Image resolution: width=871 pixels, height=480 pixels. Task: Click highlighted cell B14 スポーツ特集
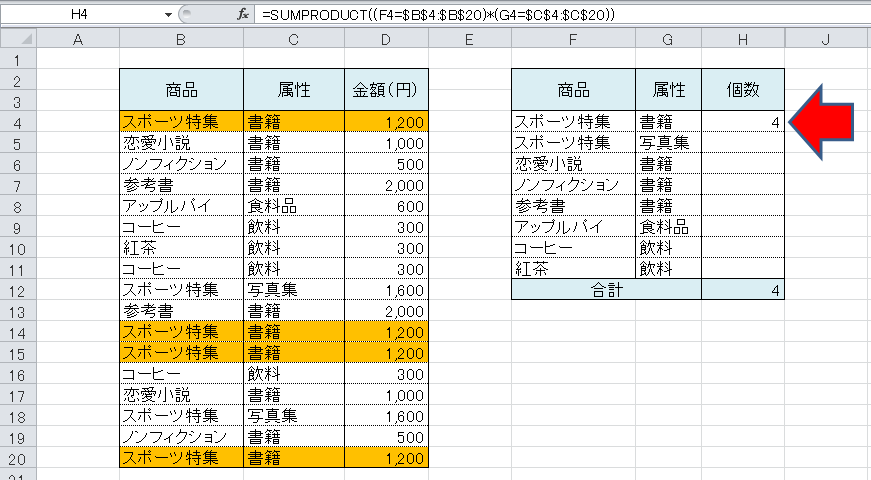181,332
